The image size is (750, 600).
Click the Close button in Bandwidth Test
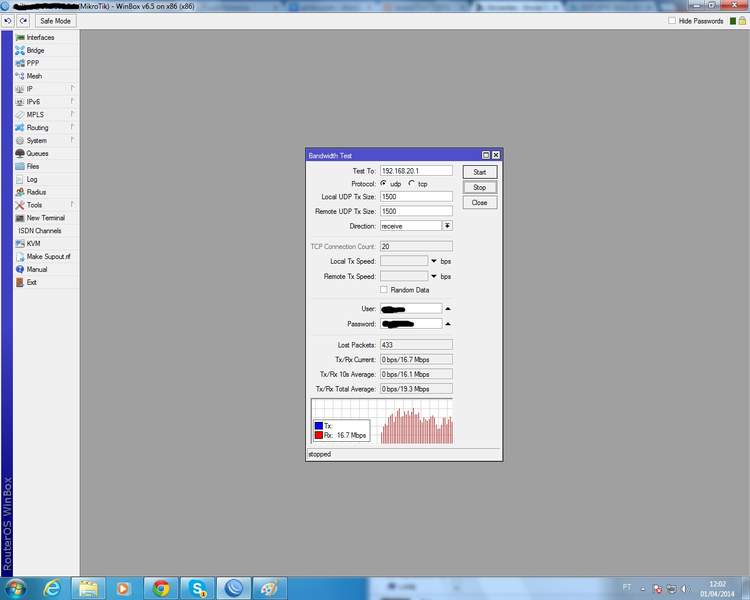point(480,203)
